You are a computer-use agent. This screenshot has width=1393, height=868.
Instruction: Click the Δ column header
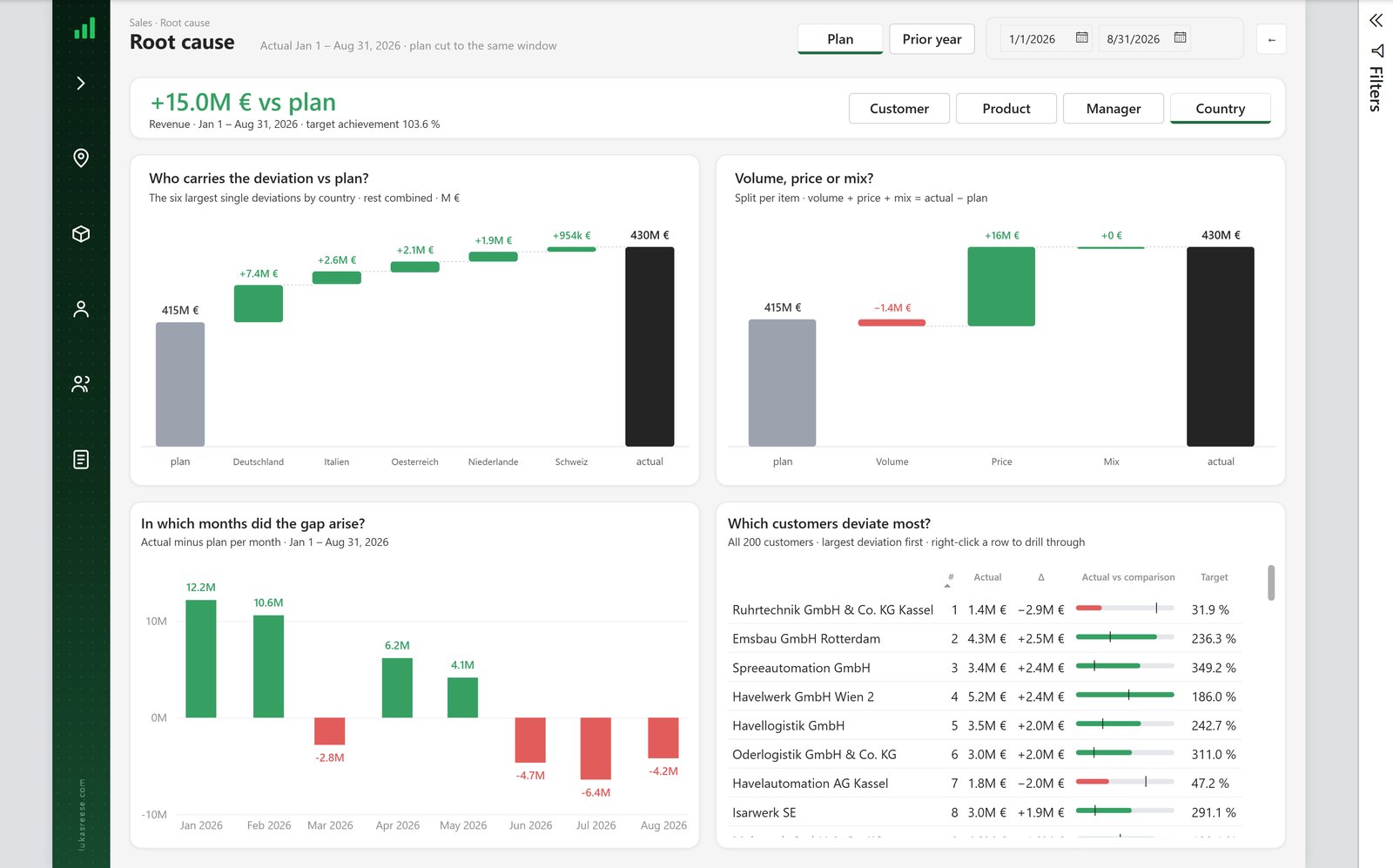(1040, 577)
